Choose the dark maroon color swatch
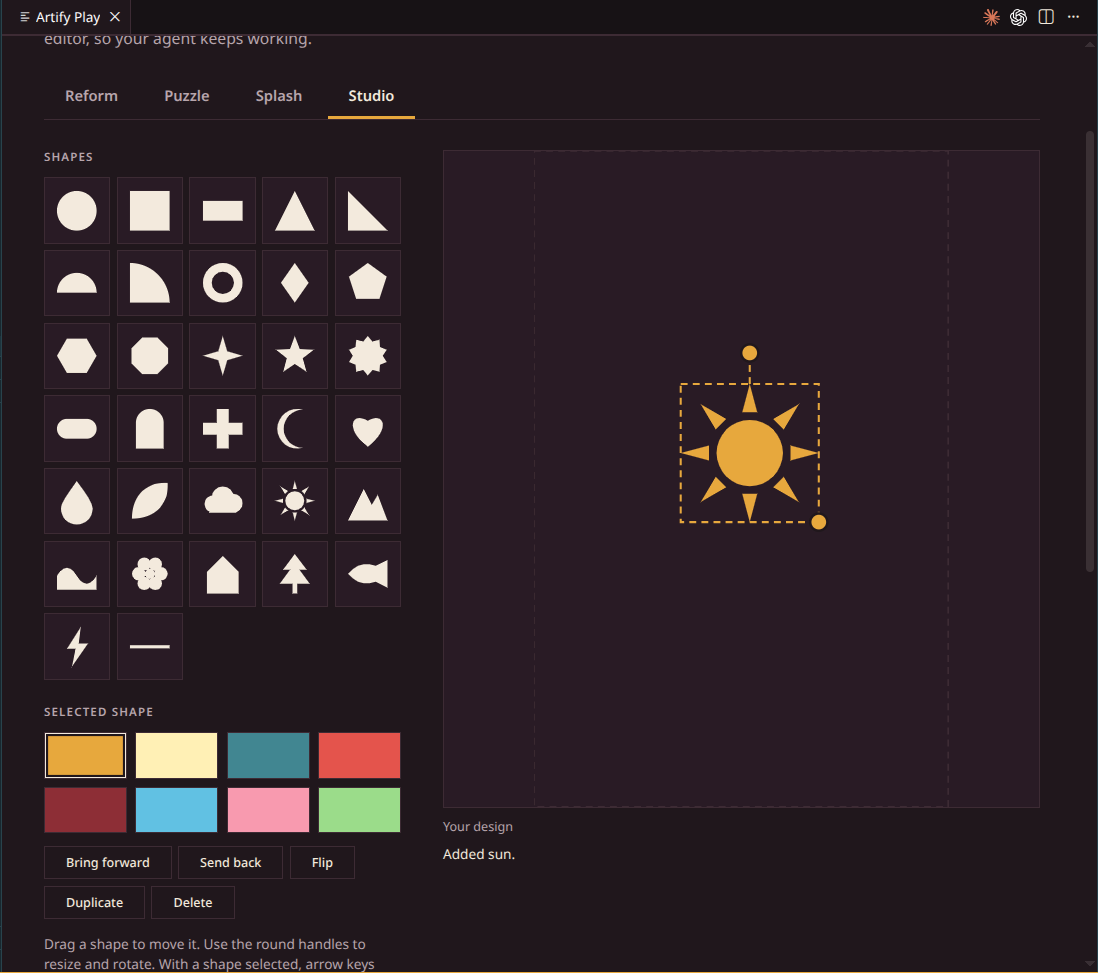Image resolution: width=1098 pixels, height=973 pixels. [85, 810]
